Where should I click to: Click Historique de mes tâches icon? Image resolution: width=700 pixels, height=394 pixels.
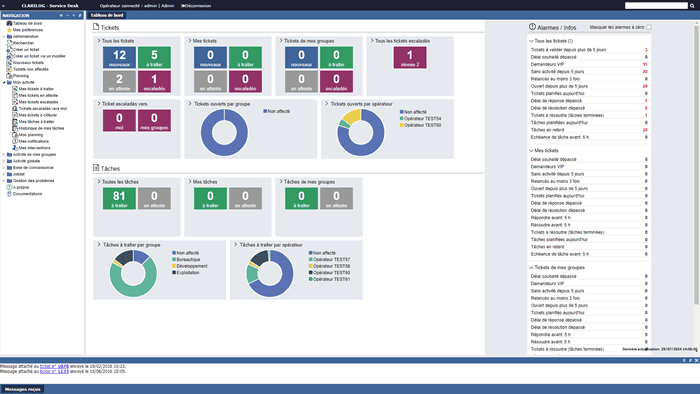(x=15, y=128)
